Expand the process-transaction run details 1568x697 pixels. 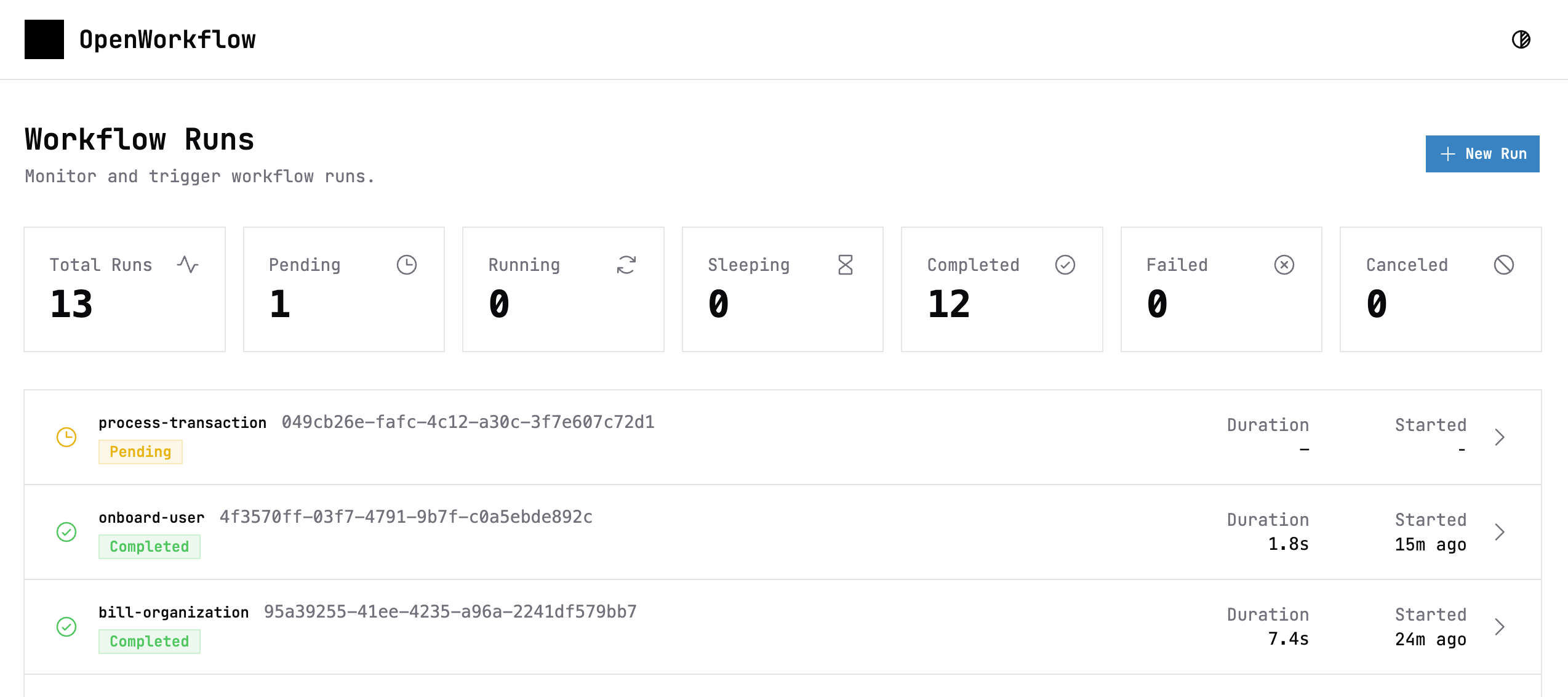(1500, 437)
